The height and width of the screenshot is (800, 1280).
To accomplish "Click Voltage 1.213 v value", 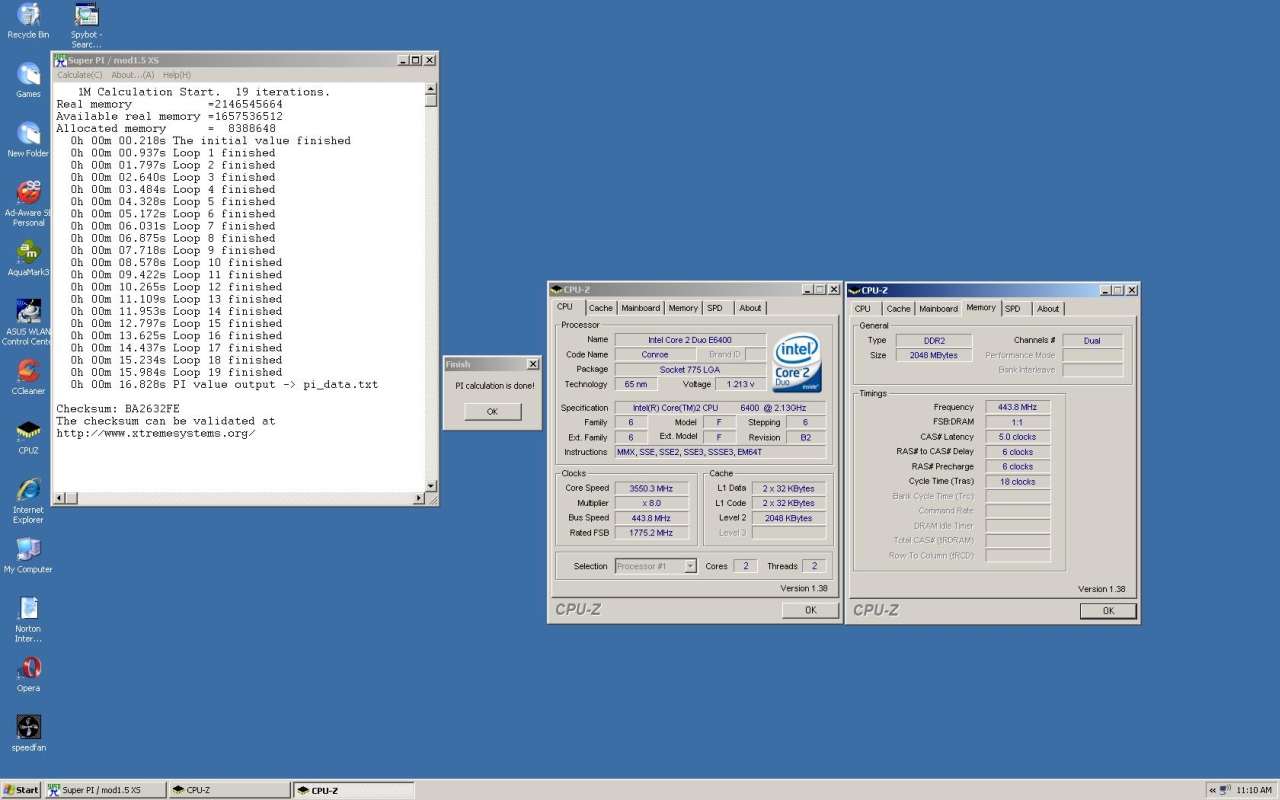I will (x=741, y=384).
